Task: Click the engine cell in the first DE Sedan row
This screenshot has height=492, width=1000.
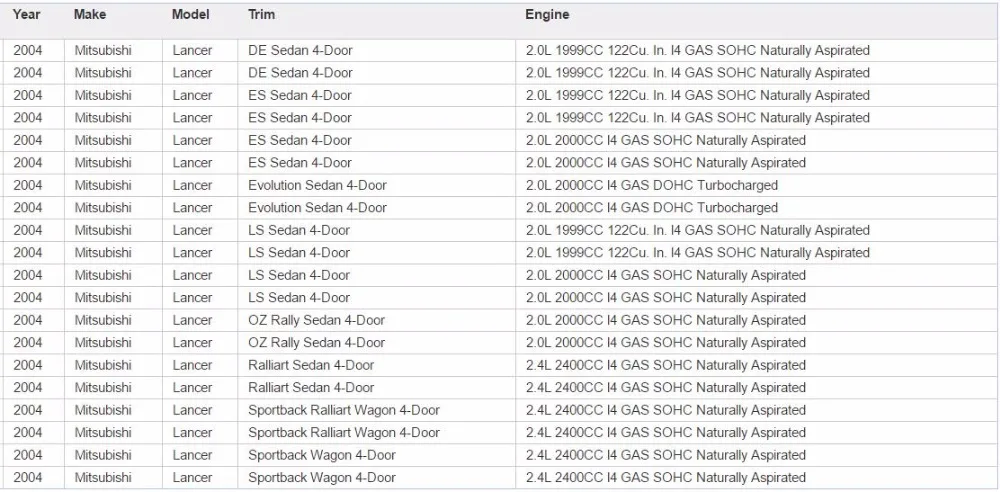Action: click(x=756, y=50)
